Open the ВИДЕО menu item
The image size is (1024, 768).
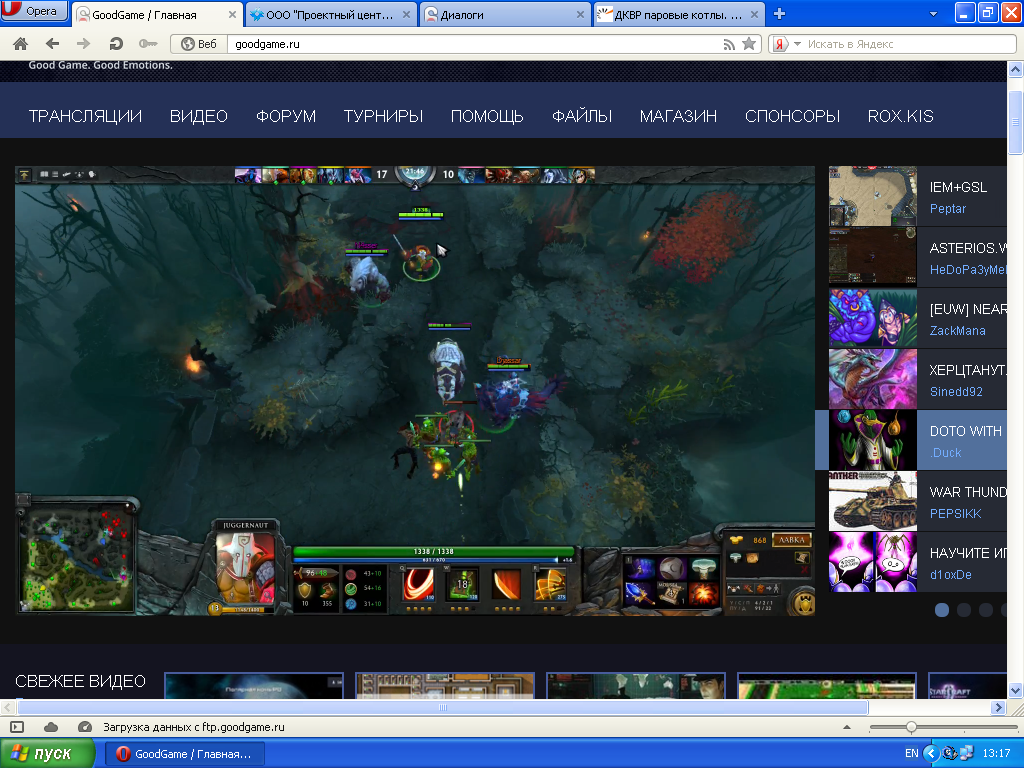pos(199,116)
